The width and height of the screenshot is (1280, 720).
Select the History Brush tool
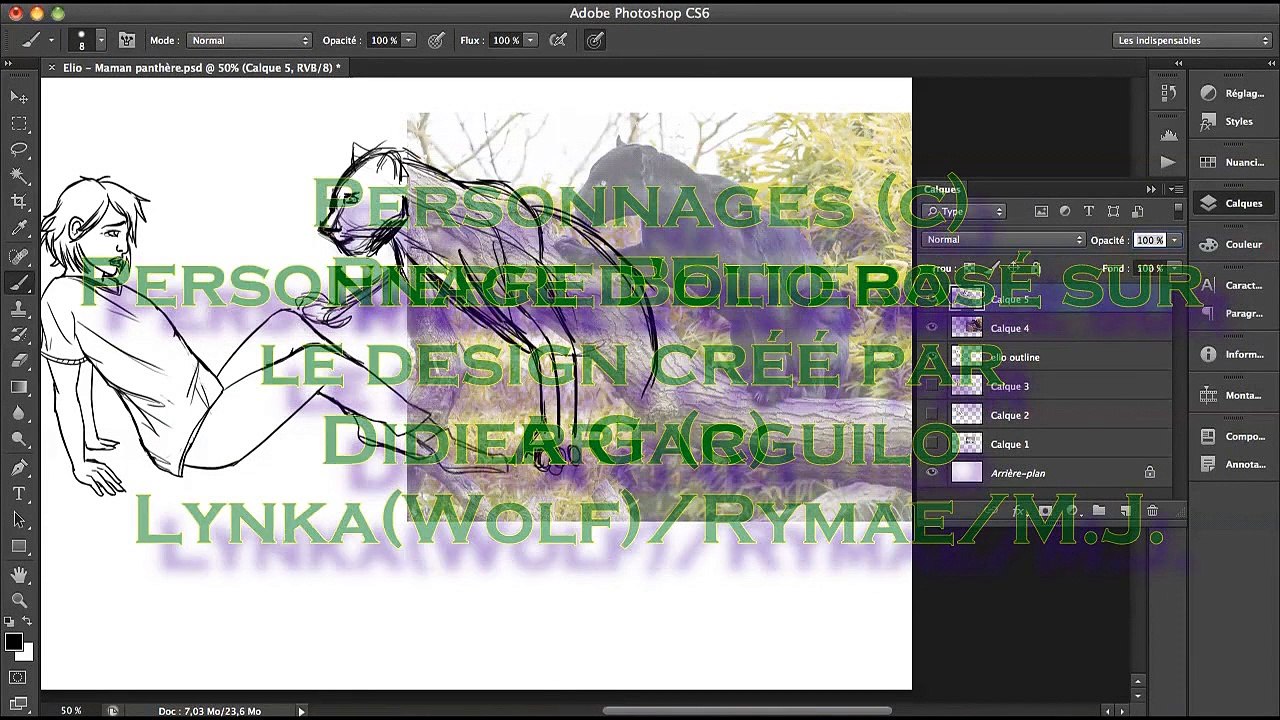(19, 335)
